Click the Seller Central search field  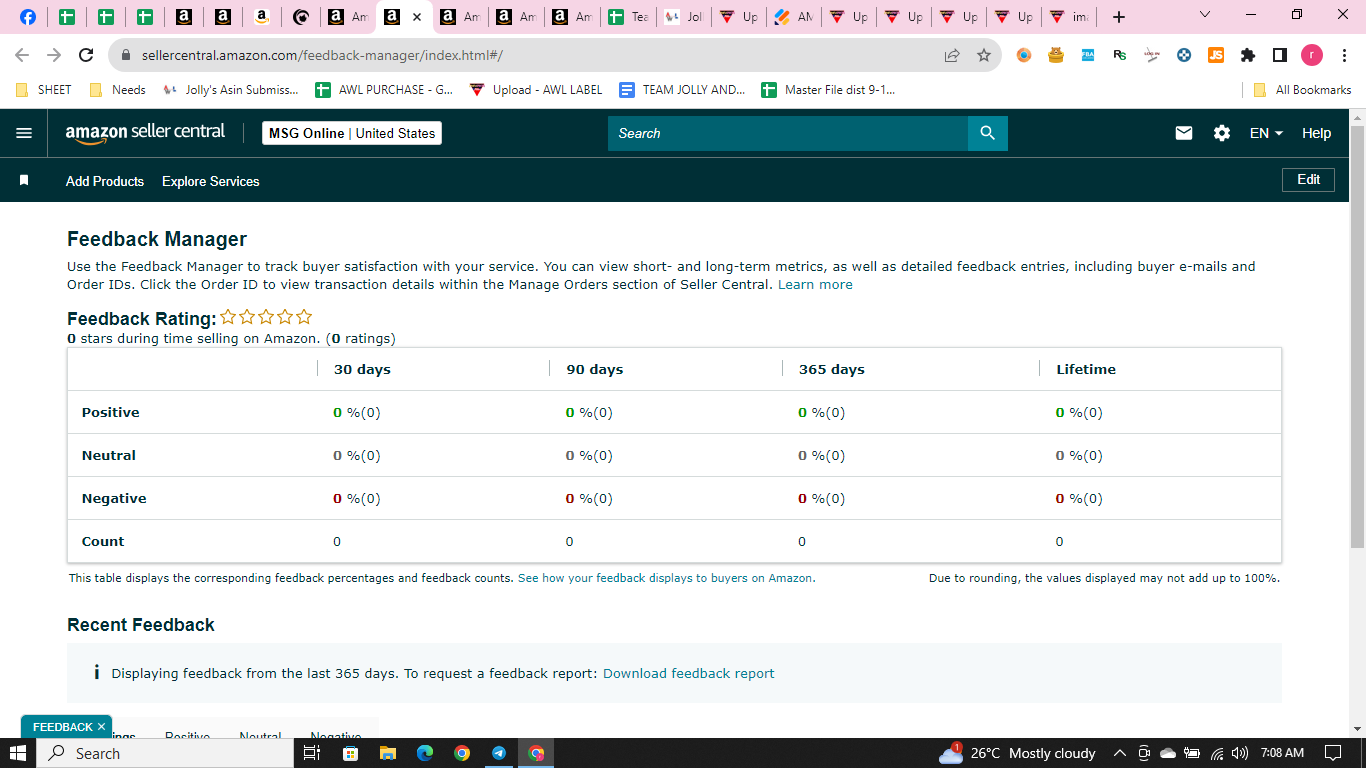pyautogui.click(x=788, y=133)
